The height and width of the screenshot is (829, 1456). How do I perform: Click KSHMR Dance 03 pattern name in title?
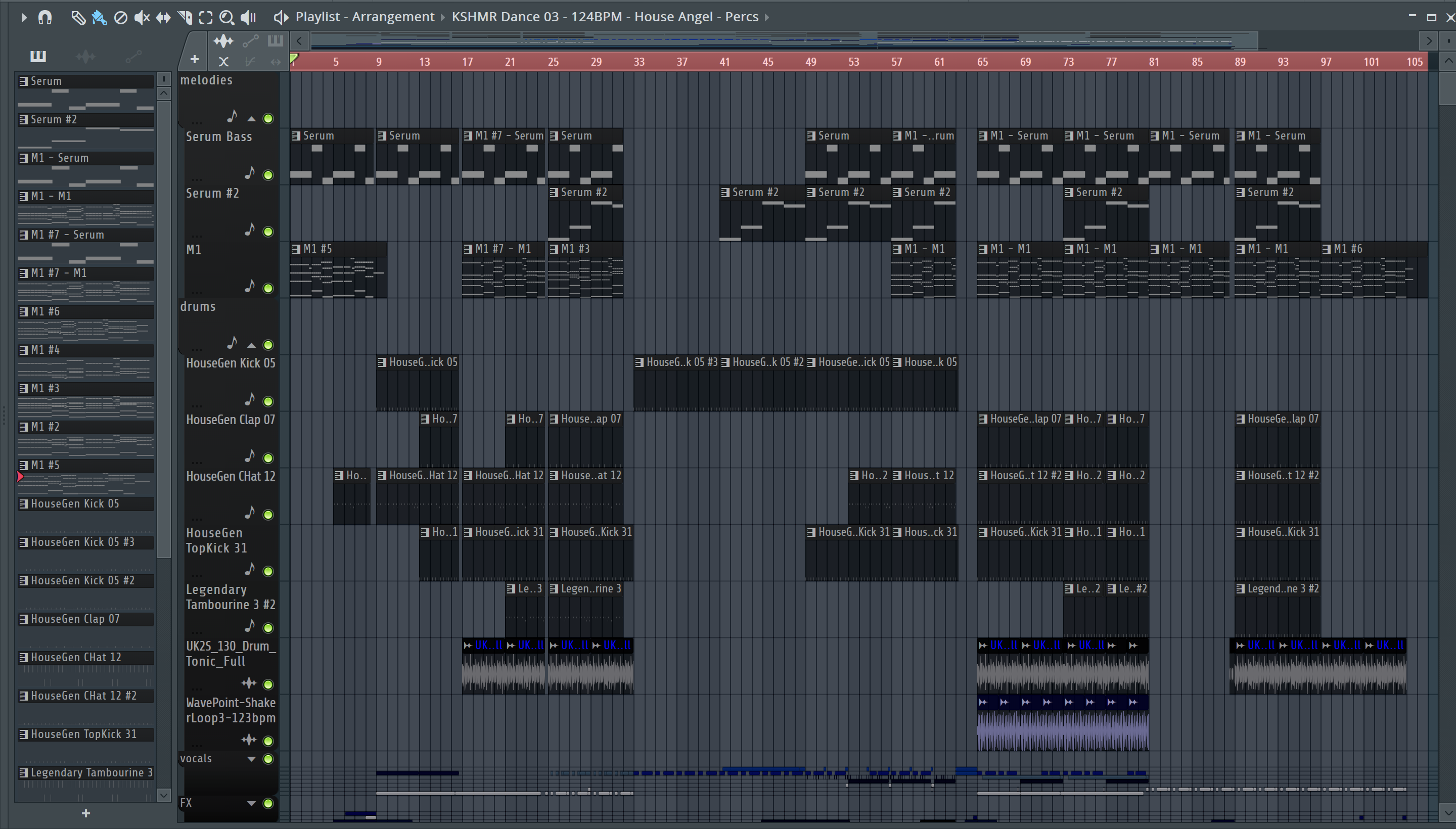pyautogui.click(x=605, y=17)
